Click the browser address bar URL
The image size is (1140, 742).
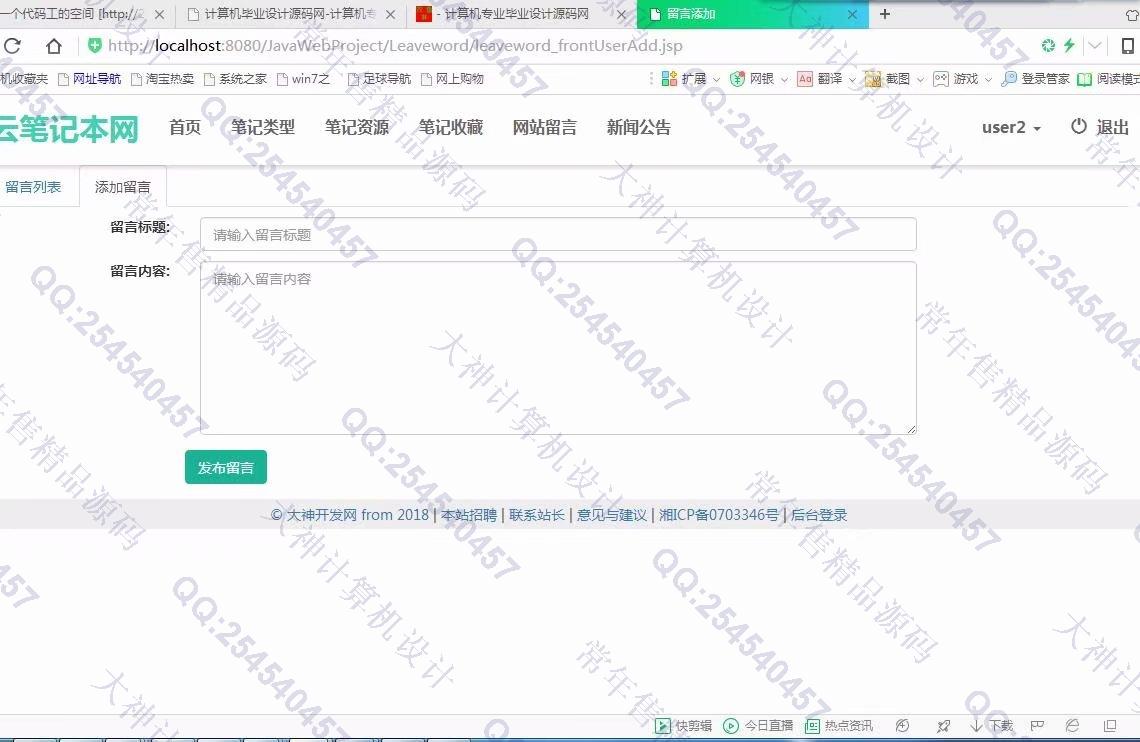coord(395,46)
